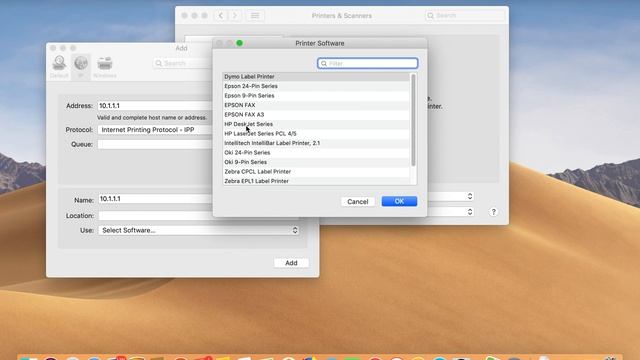Select Oki 24-Pin Series
The image size is (640, 360).
click(316, 153)
